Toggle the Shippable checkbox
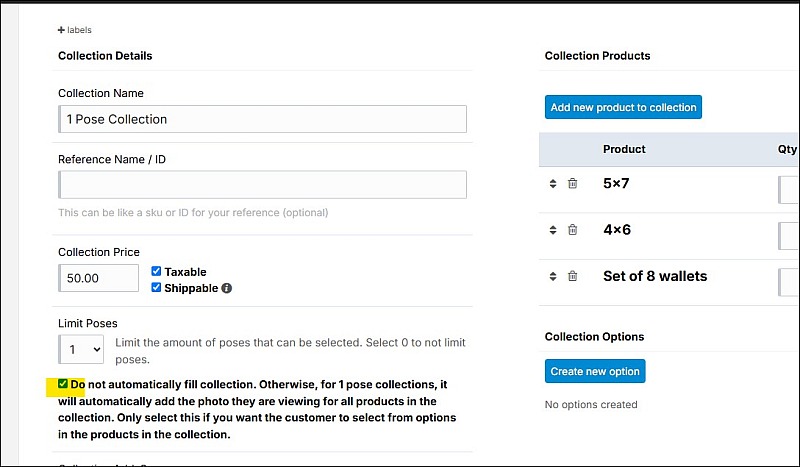 (x=156, y=288)
